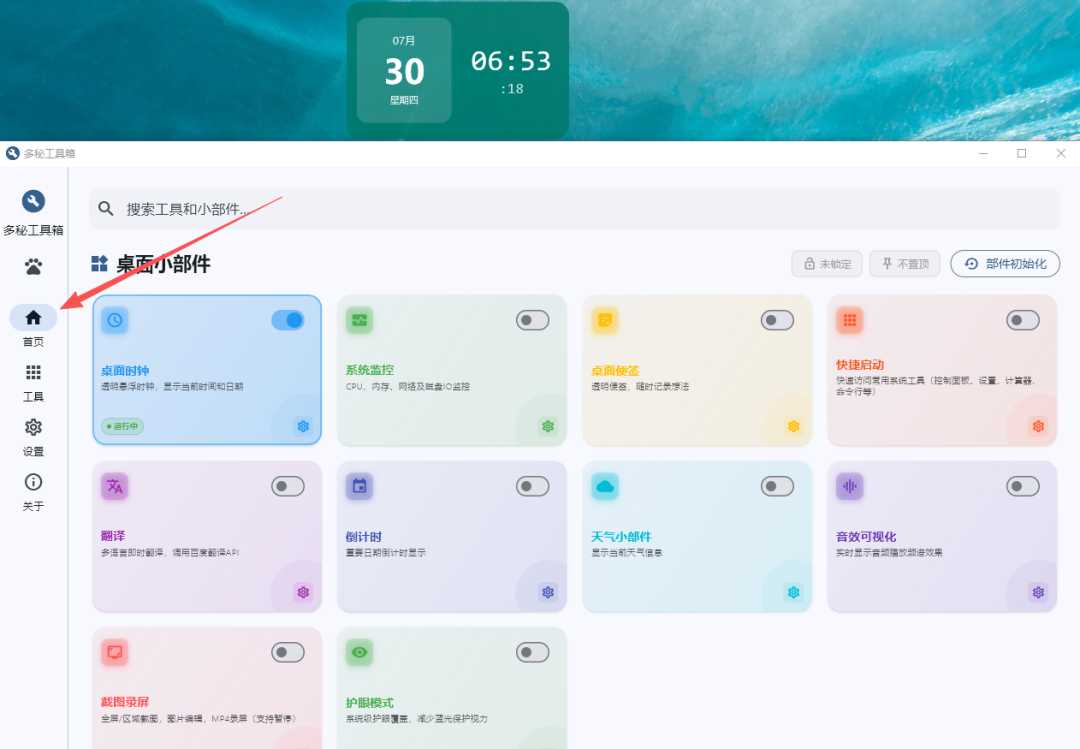Click the 部件初始化 reset button
1080x749 pixels.
pyautogui.click(x=1005, y=264)
